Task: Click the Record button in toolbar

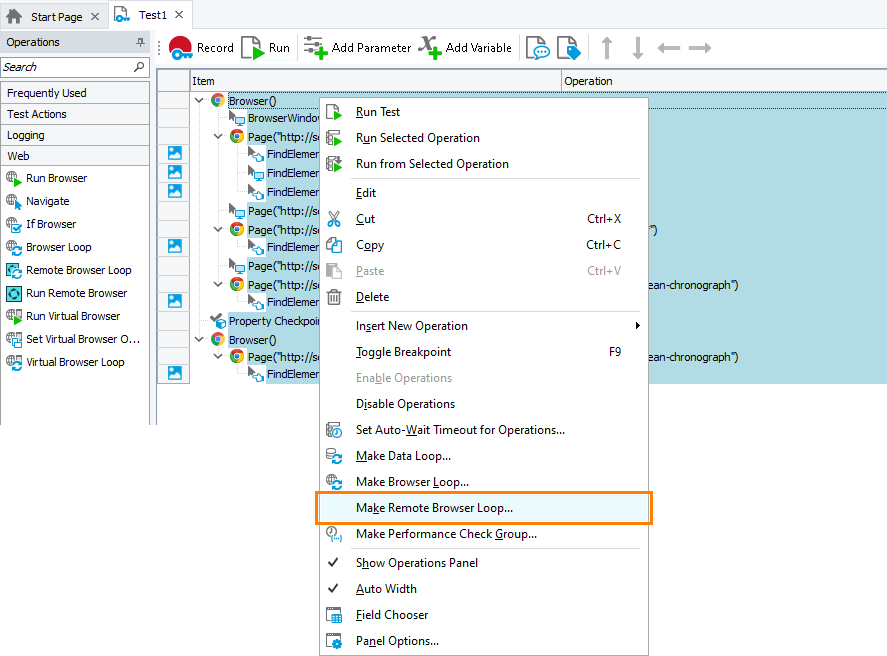Action: click(201, 48)
